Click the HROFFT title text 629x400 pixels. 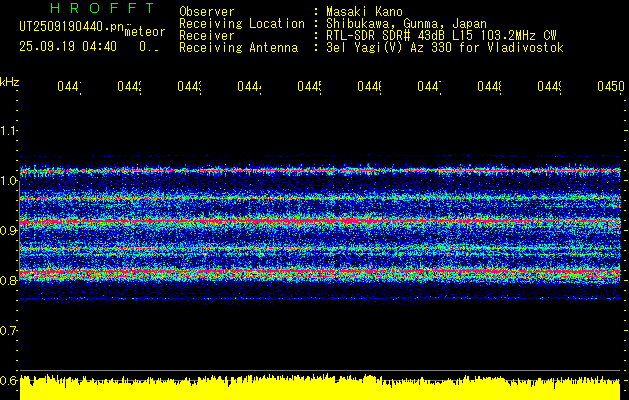[102, 9]
